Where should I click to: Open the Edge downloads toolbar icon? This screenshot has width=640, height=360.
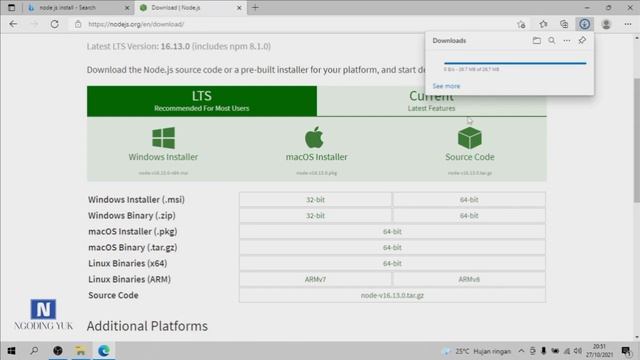tap(584, 24)
